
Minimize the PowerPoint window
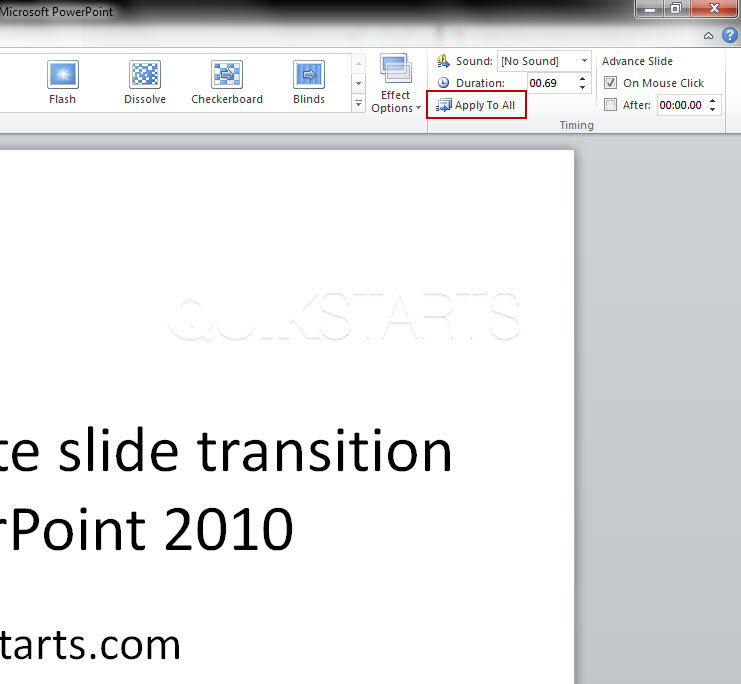(x=650, y=9)
